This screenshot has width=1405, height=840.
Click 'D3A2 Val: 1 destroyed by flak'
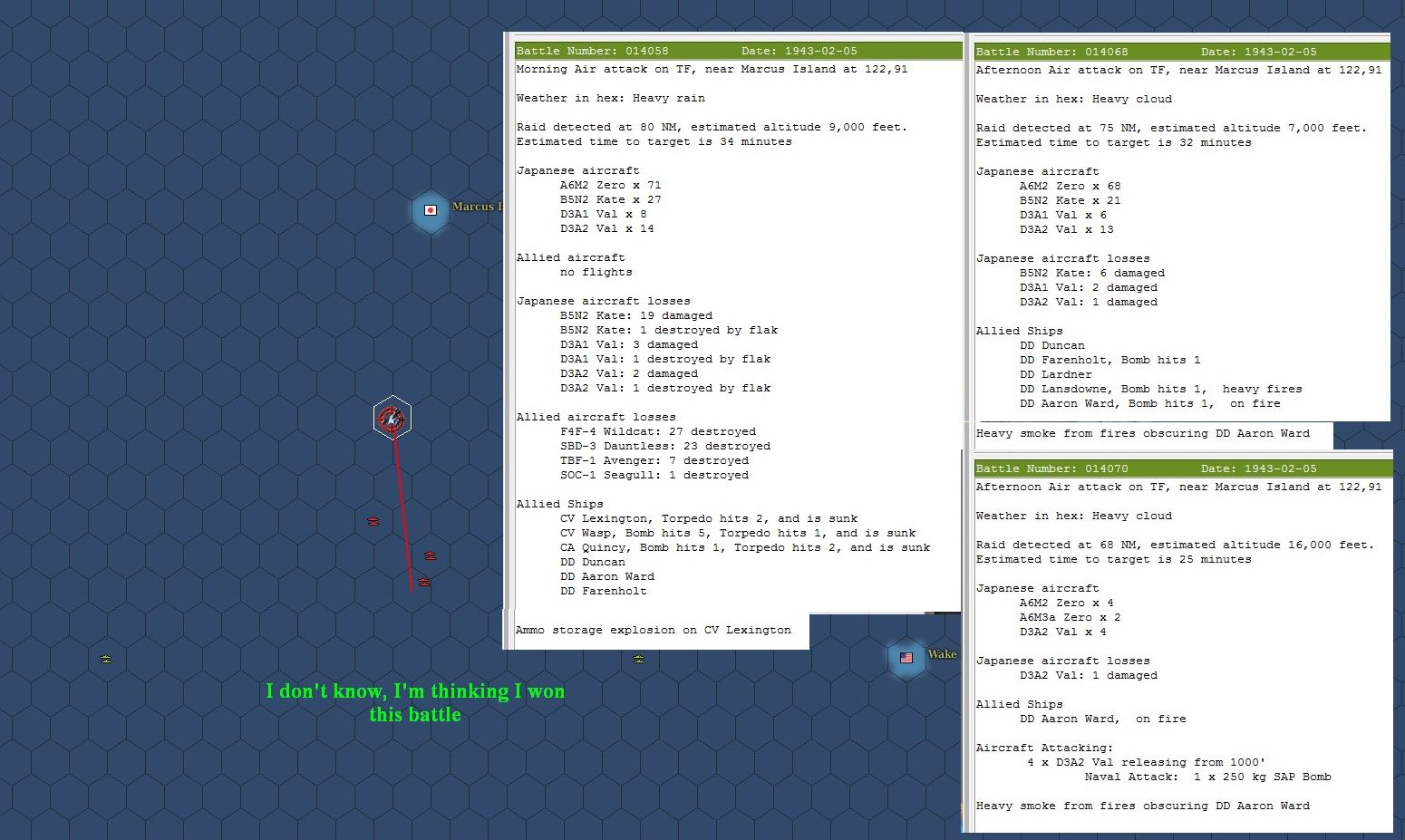[664, 388]
